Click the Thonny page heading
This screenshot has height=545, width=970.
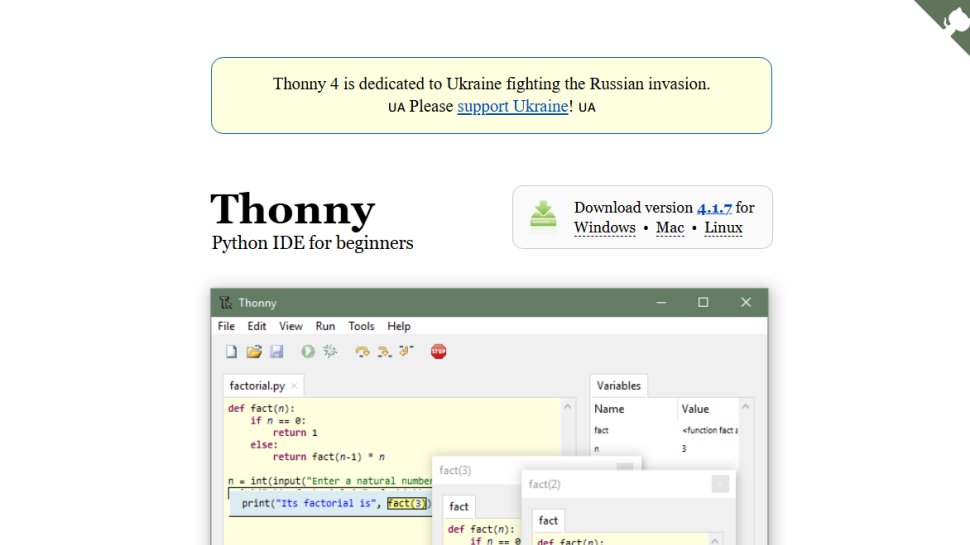[293, 209]
